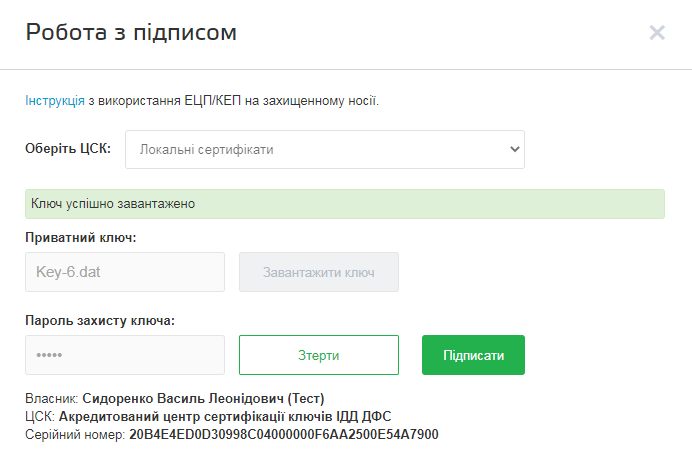692x466 pixels.
Task: Click the 'Власник:' label
Action: click(51, 398)
